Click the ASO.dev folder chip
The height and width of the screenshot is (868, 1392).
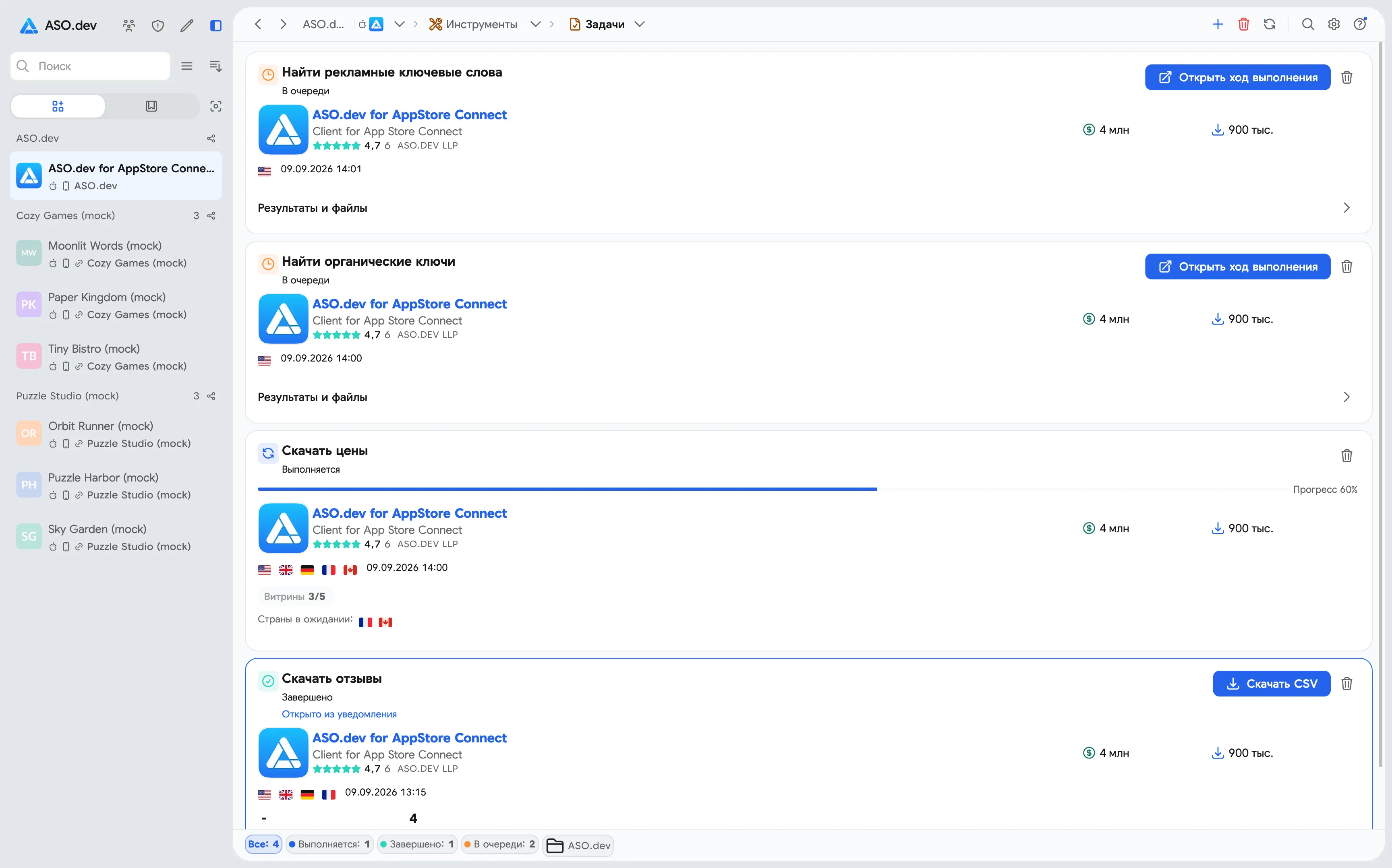click(x=578, y=845)
